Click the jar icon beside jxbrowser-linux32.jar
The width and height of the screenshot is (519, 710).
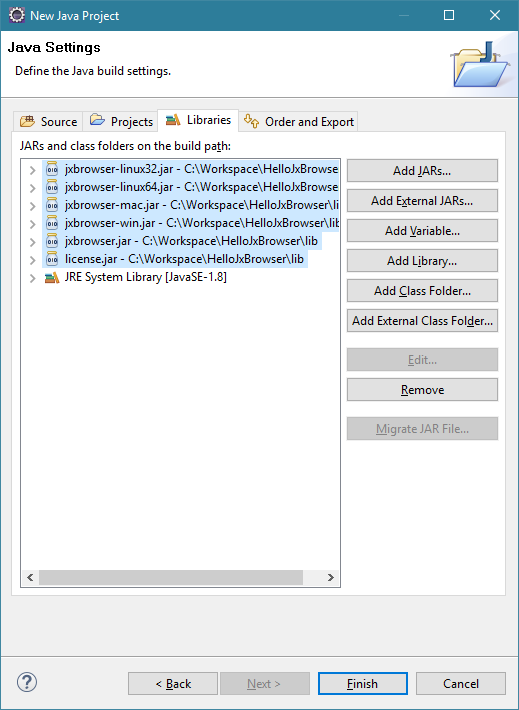click(52, 169)
